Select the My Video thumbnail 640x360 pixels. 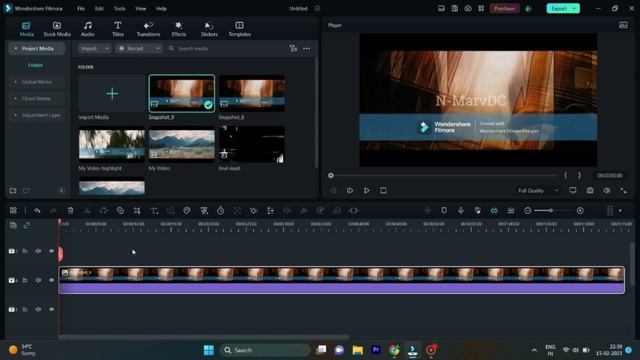click(182, 144)
